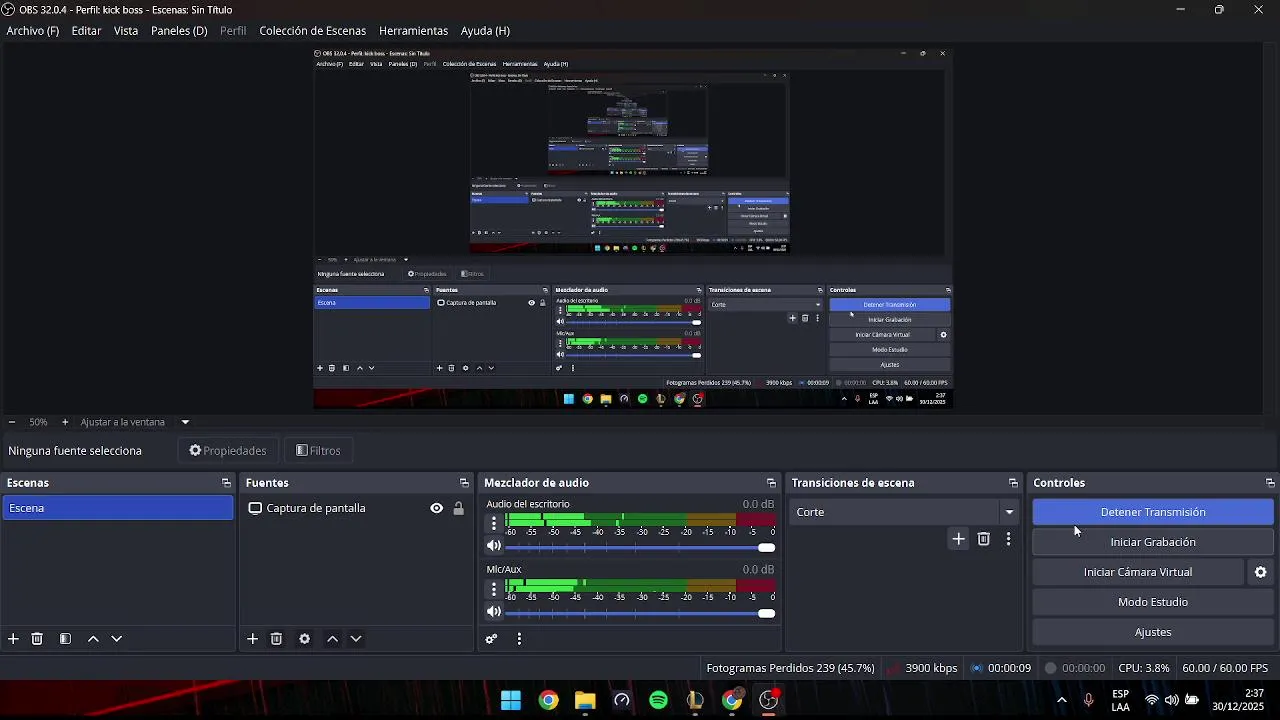Delete selected scene with trash icon
1280x720 pixels.
(37, 639)
